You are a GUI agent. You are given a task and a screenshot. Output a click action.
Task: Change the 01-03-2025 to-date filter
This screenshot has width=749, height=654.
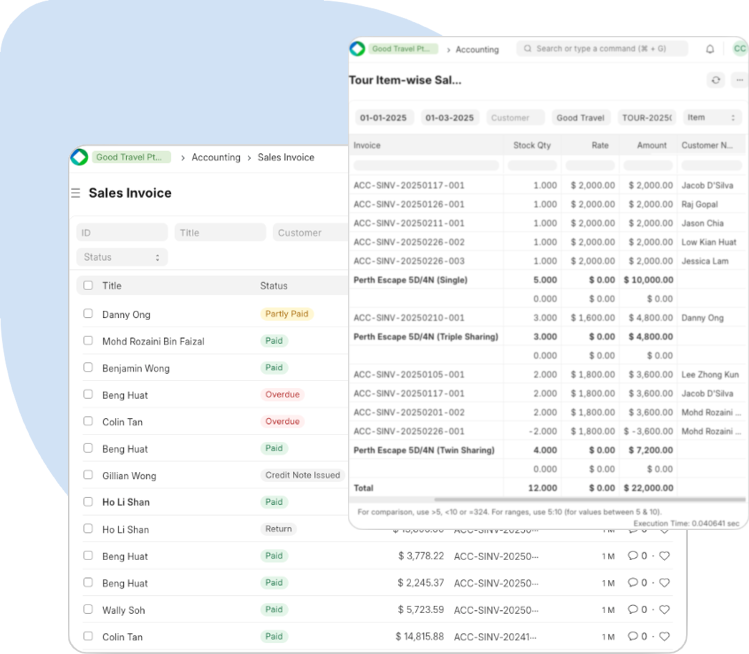[x=449, y=118]
